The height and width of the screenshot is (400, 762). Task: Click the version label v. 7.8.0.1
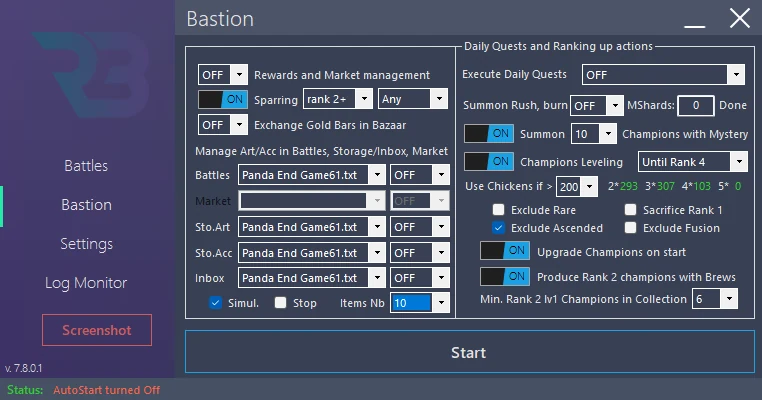23,368
